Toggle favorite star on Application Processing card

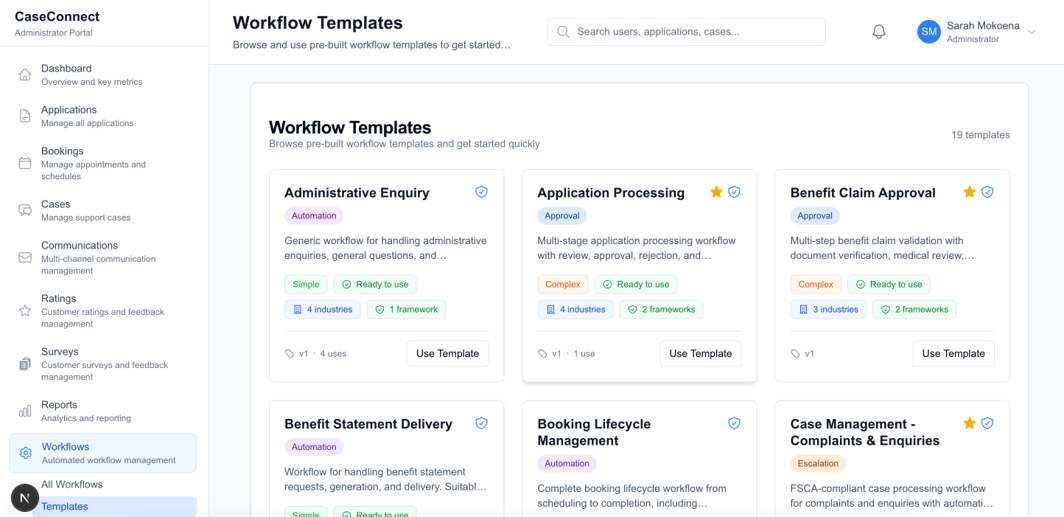[716, 192]
